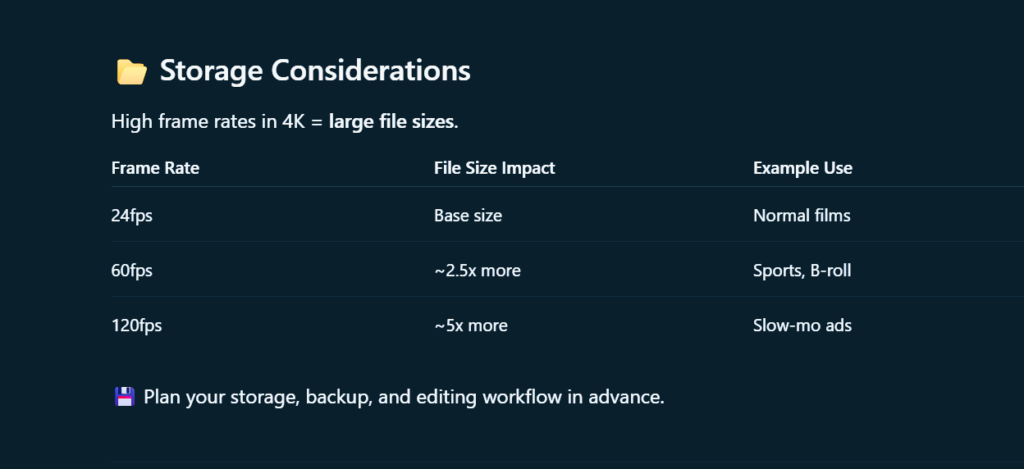Screen dimensions: 1024x469
Task: Click the Frame Rate column header
Action: 155,168
